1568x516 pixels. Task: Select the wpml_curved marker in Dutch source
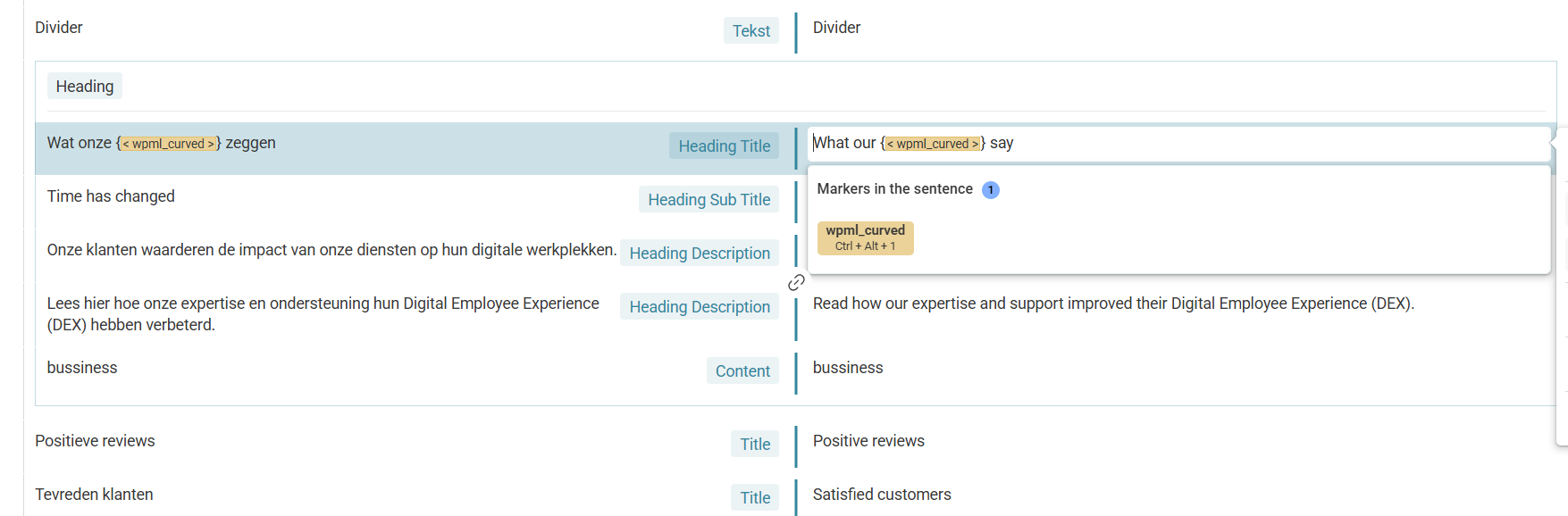click(x=169, y=144)
